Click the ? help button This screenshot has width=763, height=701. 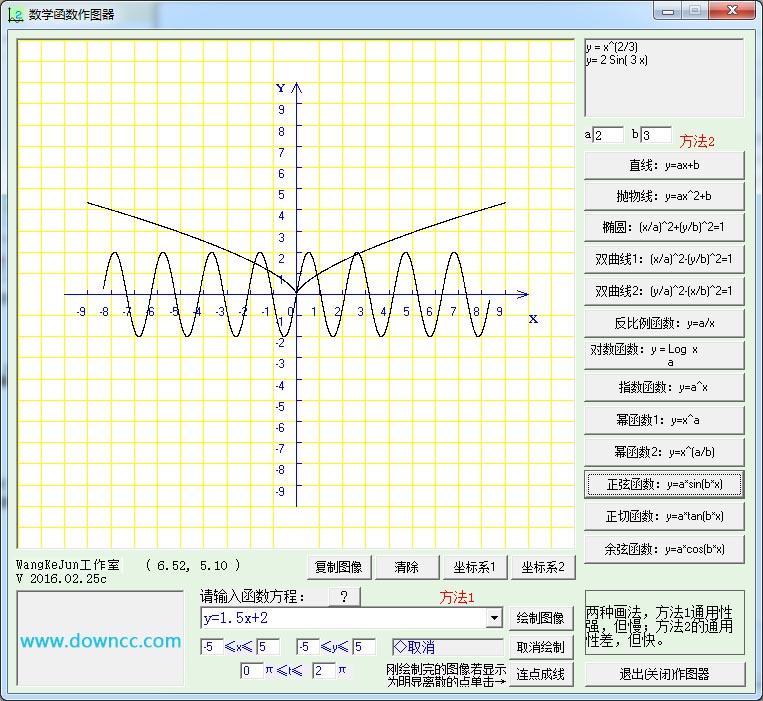[344, 597]
